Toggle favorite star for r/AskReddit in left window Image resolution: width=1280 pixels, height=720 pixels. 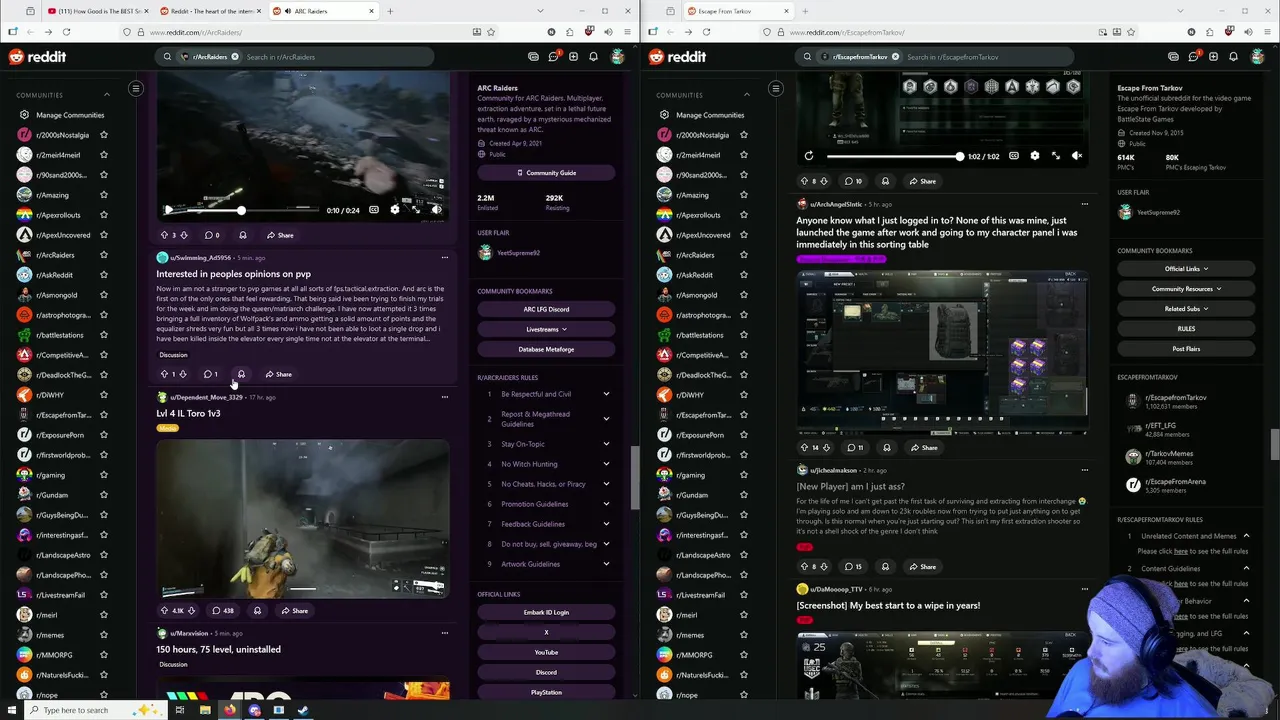click(x=104, y=275)
